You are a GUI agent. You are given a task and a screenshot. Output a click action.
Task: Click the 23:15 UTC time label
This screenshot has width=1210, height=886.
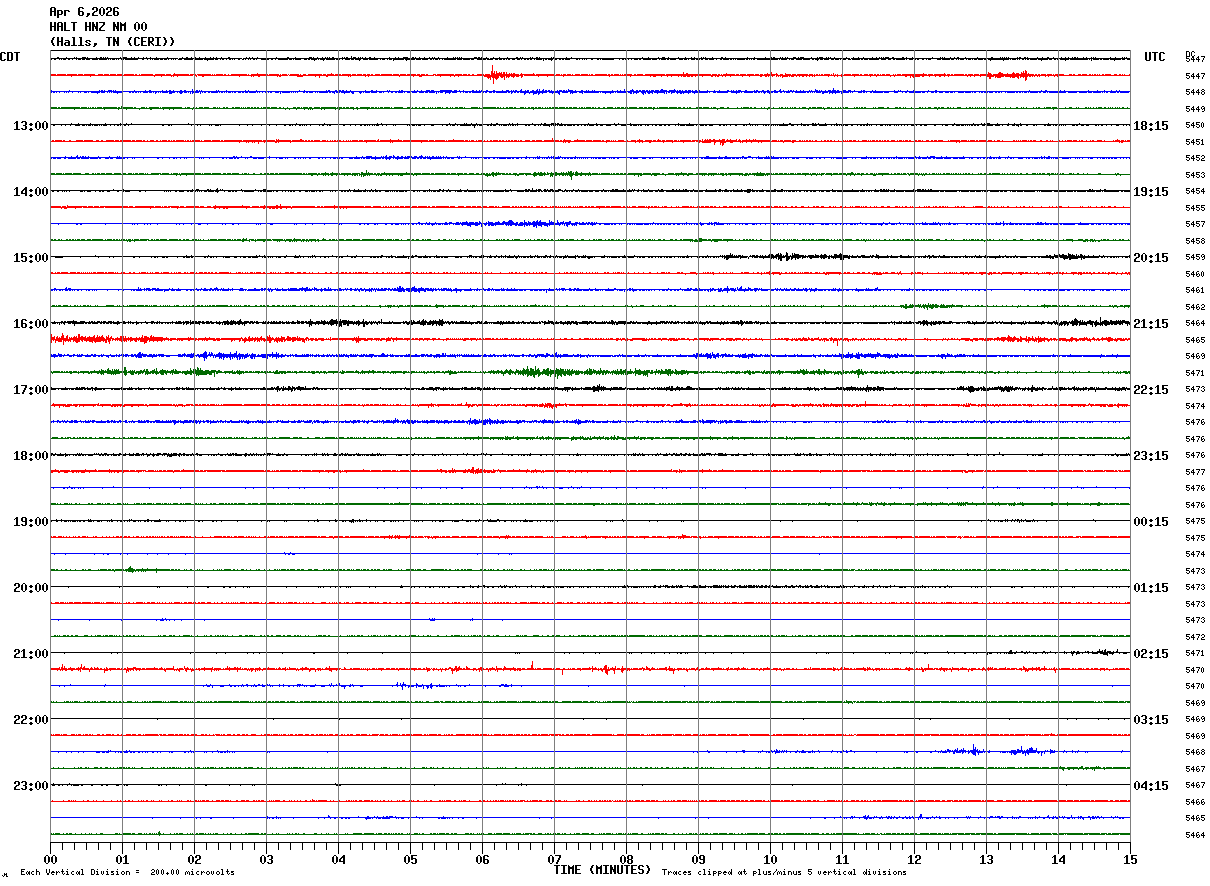pyautogui.click(x=1151, y=456)
